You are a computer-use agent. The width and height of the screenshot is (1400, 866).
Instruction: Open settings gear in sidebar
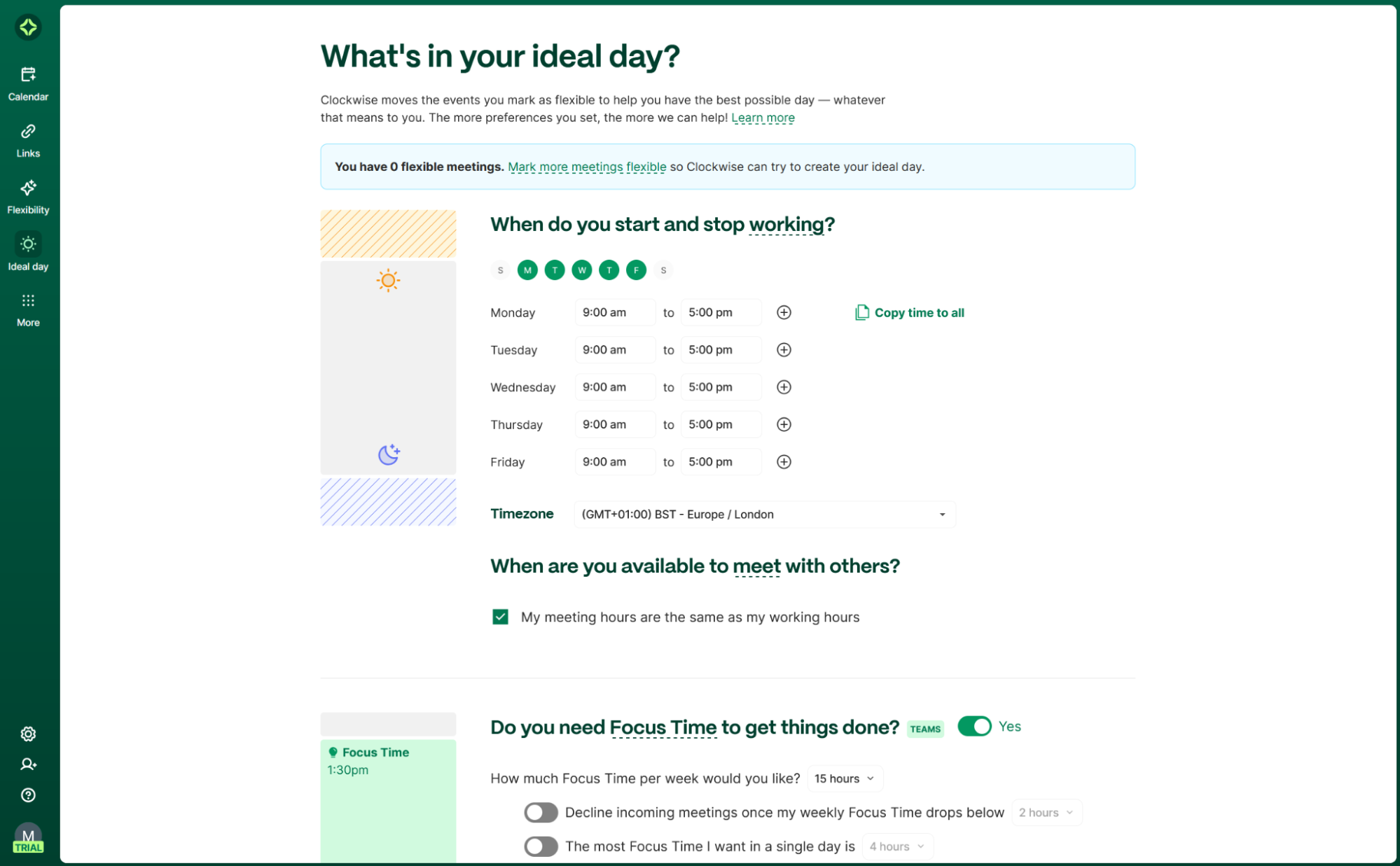(x=28, y=734)
